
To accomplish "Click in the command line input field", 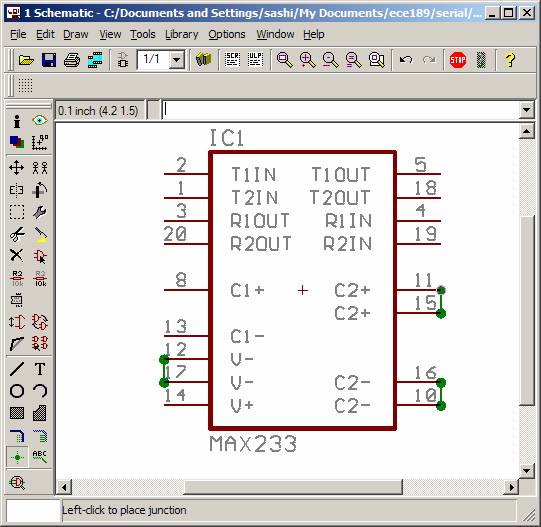I will coord(341,110).
